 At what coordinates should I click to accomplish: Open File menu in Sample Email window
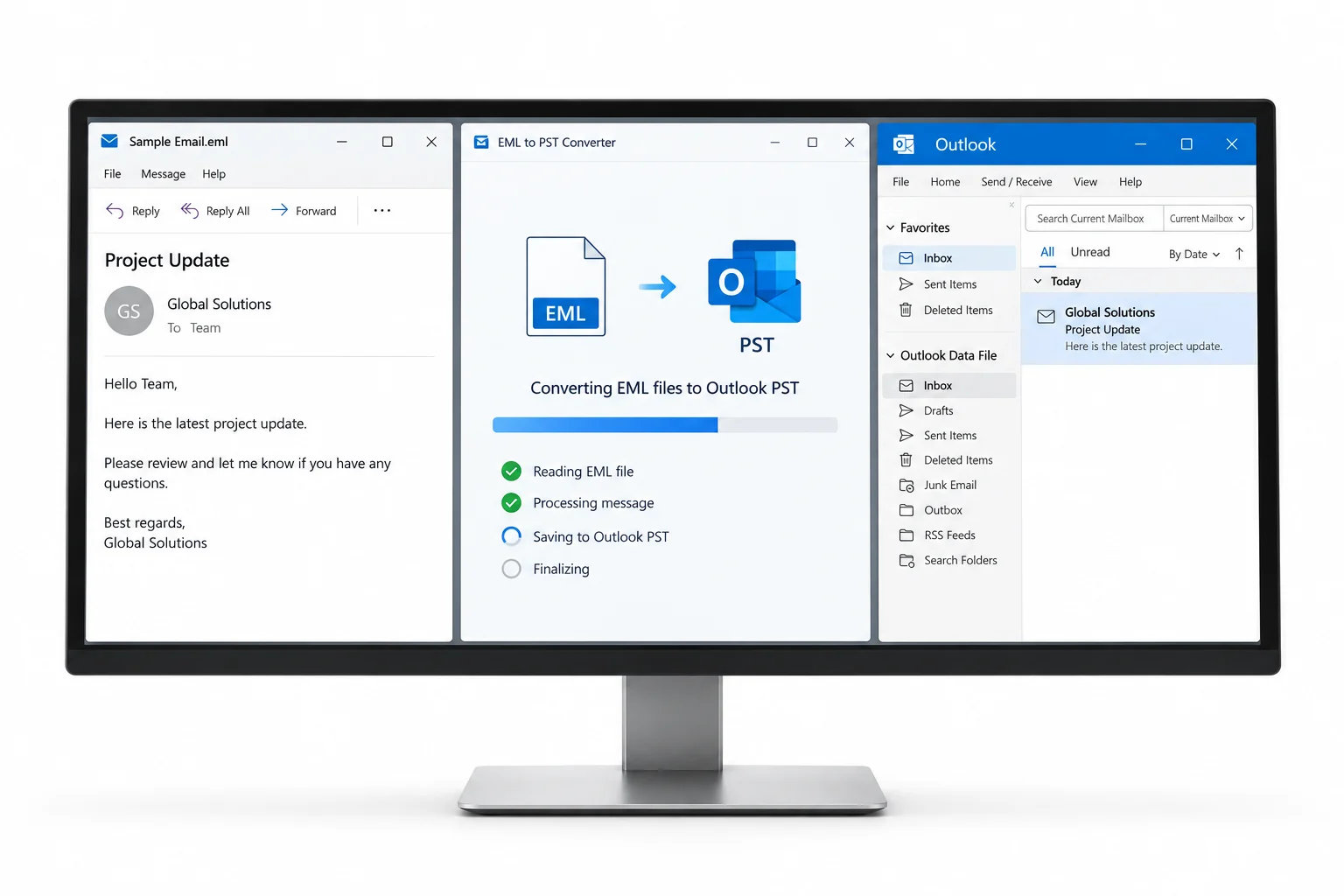[x=113, y=174]
